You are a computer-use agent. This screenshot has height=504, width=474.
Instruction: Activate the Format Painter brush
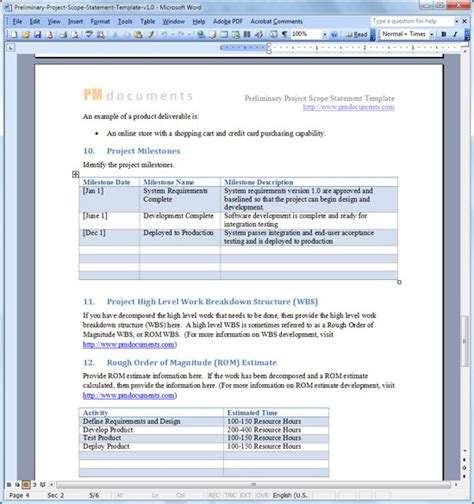click(150, 34)
